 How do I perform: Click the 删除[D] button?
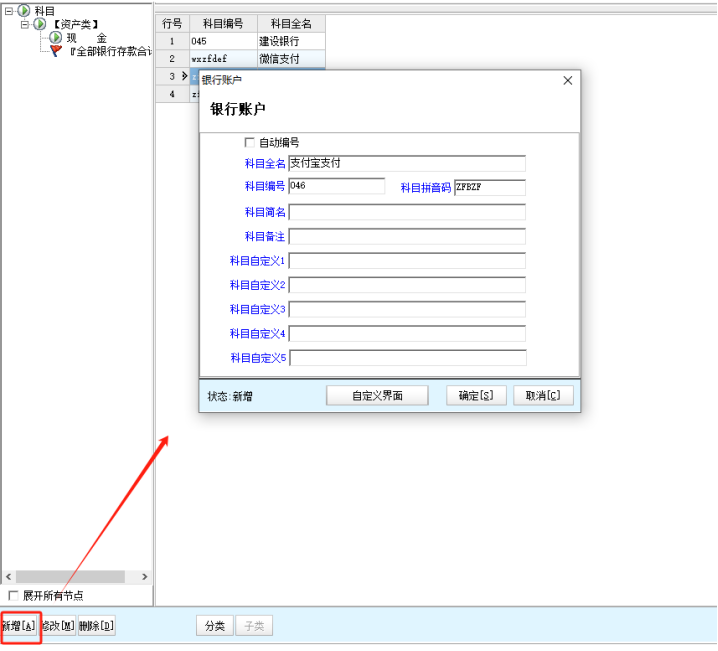(97, 626)
